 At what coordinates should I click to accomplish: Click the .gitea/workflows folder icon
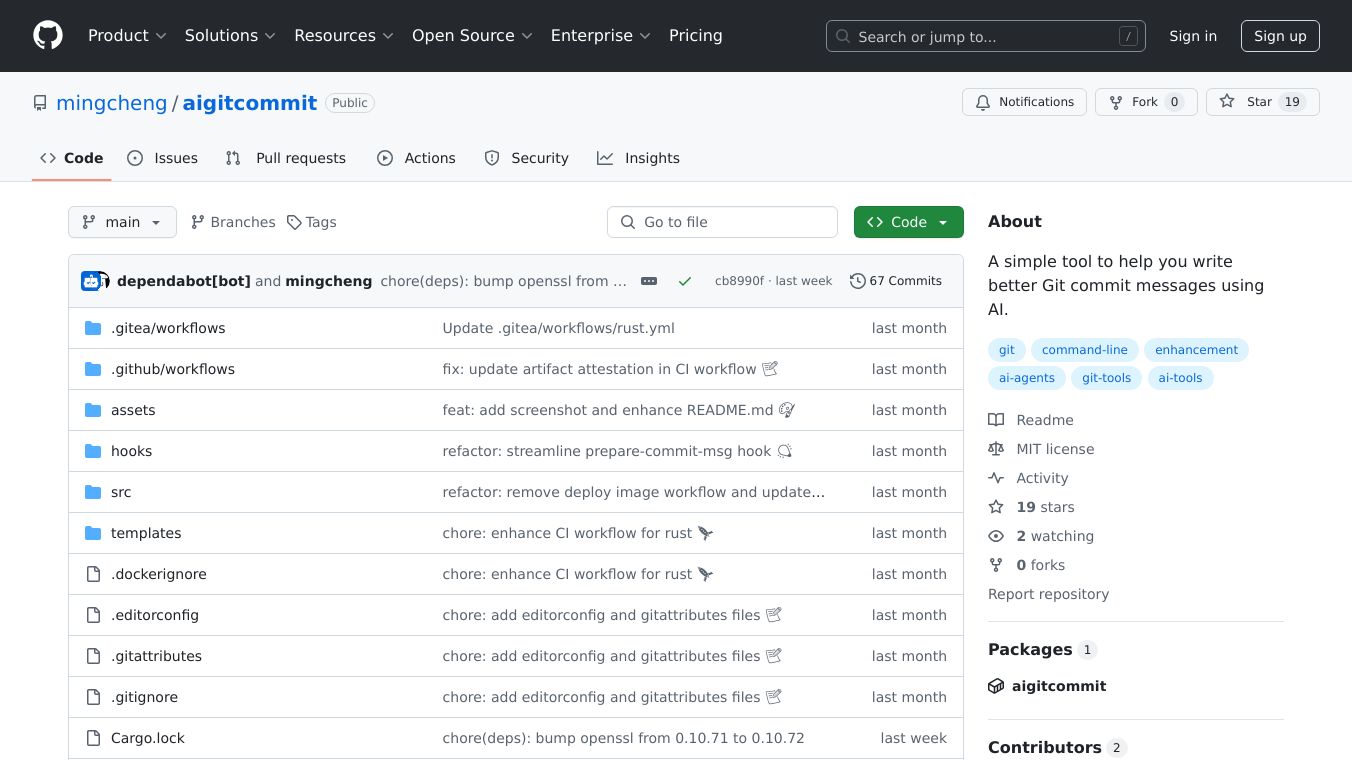coord(93,328)
